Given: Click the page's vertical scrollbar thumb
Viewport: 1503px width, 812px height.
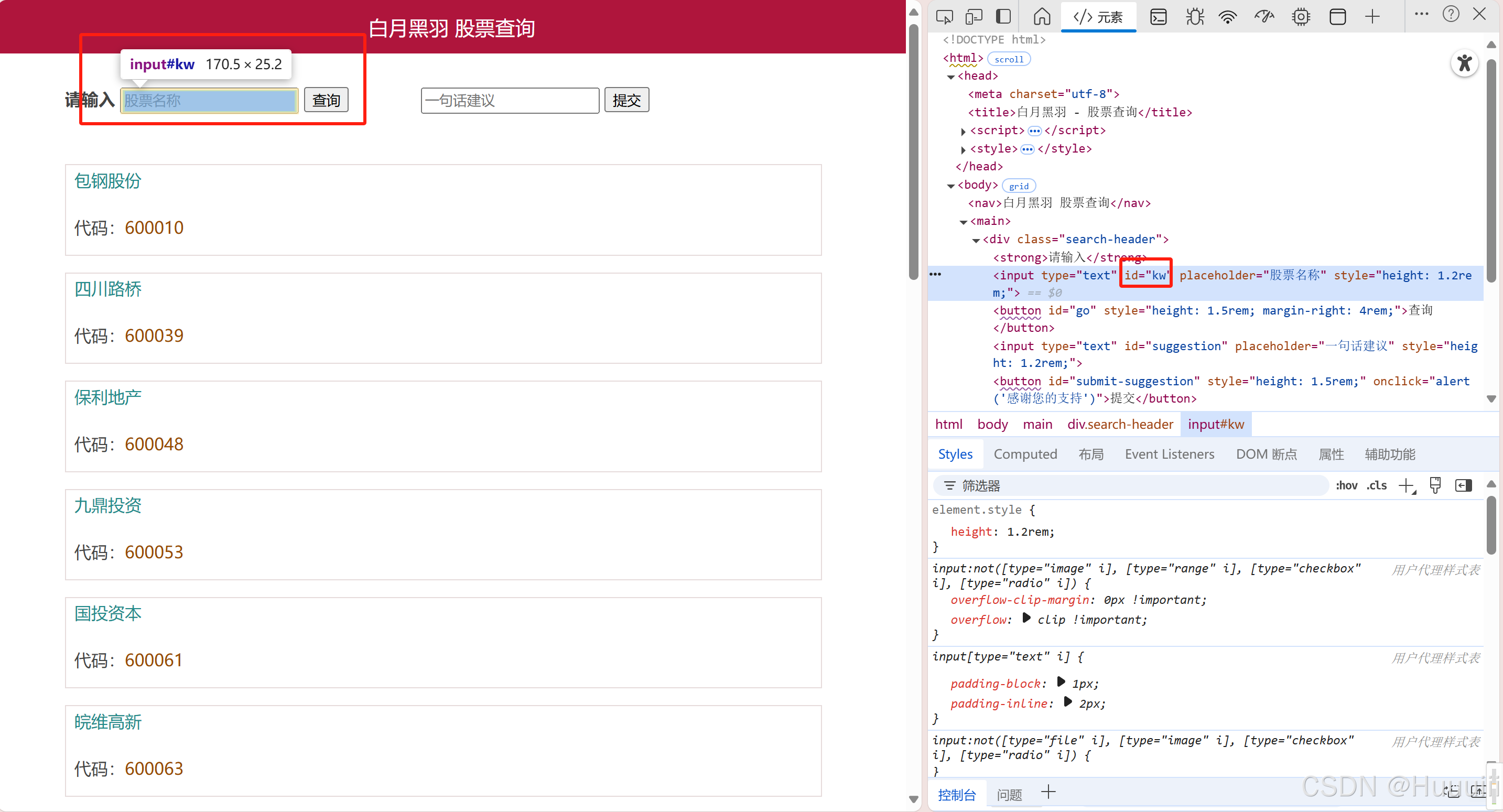Looking at the screenshot, I should point(913,151).
